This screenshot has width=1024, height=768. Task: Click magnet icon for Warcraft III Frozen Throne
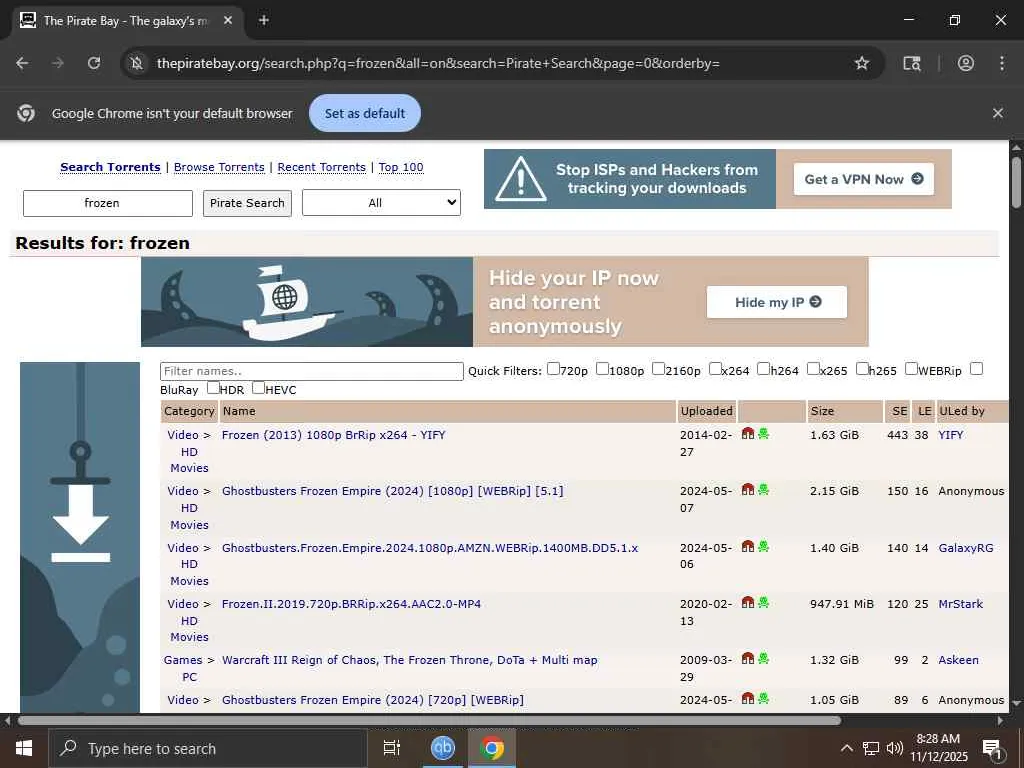pos(748,659)
